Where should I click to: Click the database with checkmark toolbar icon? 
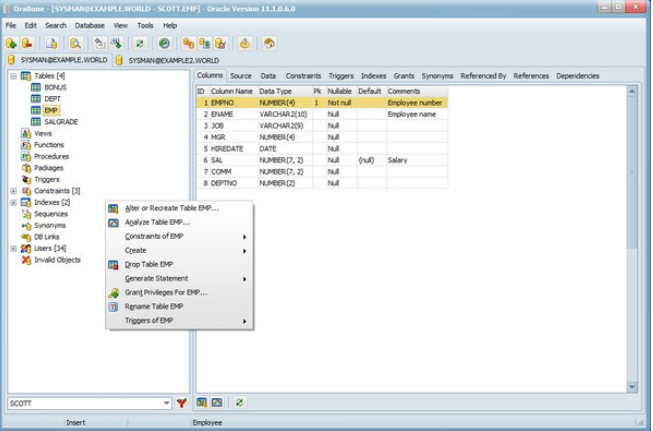(x=220, y=43)
